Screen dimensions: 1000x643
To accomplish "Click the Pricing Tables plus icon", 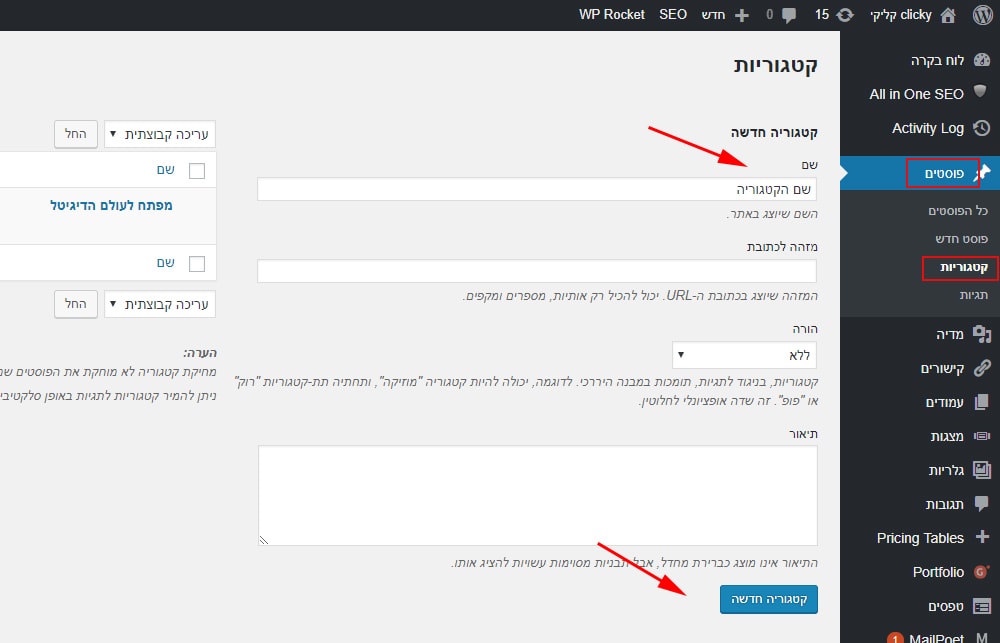I will click(x=982, y=537).
